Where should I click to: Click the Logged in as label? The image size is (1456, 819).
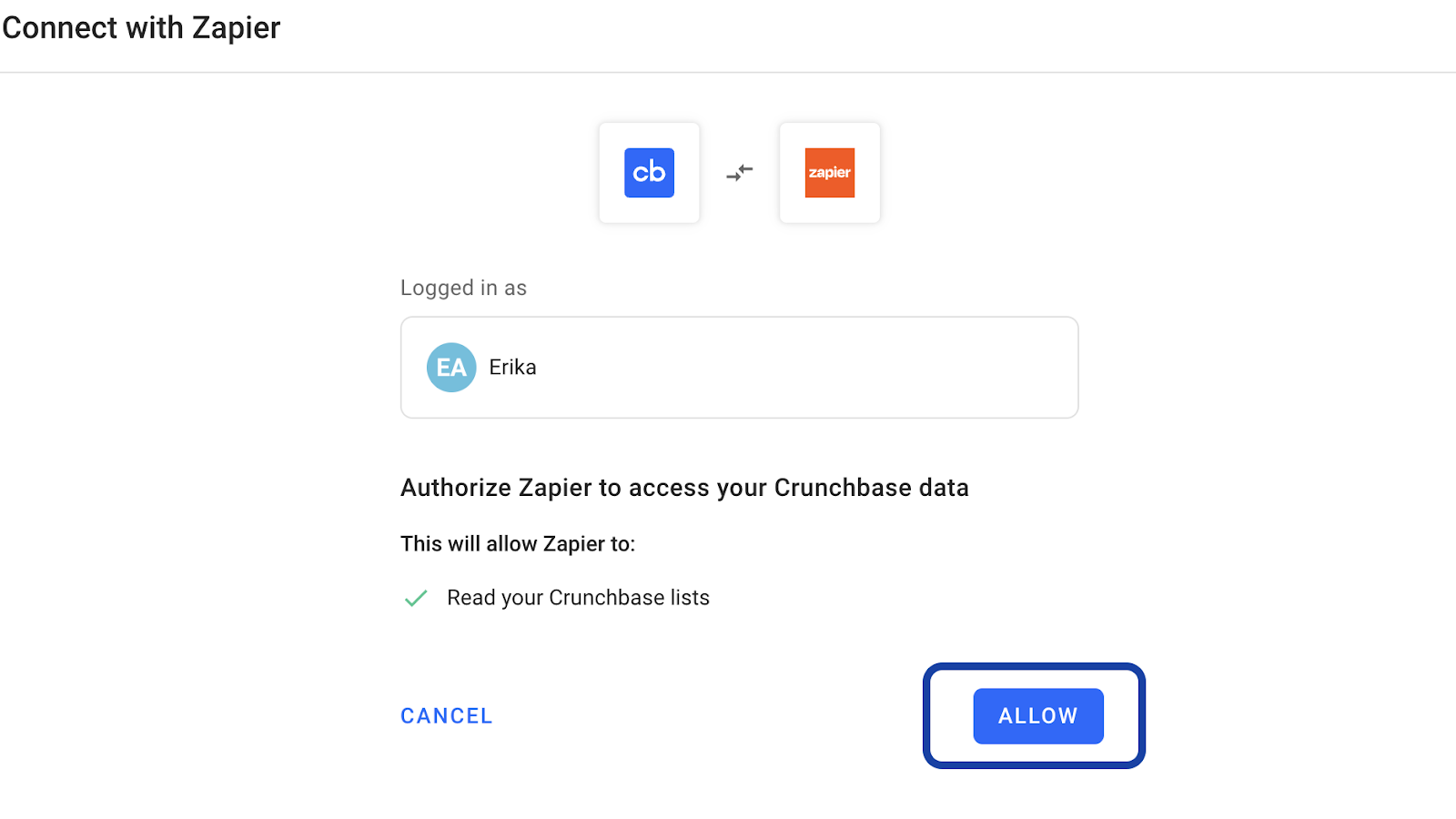pos(463,288)
